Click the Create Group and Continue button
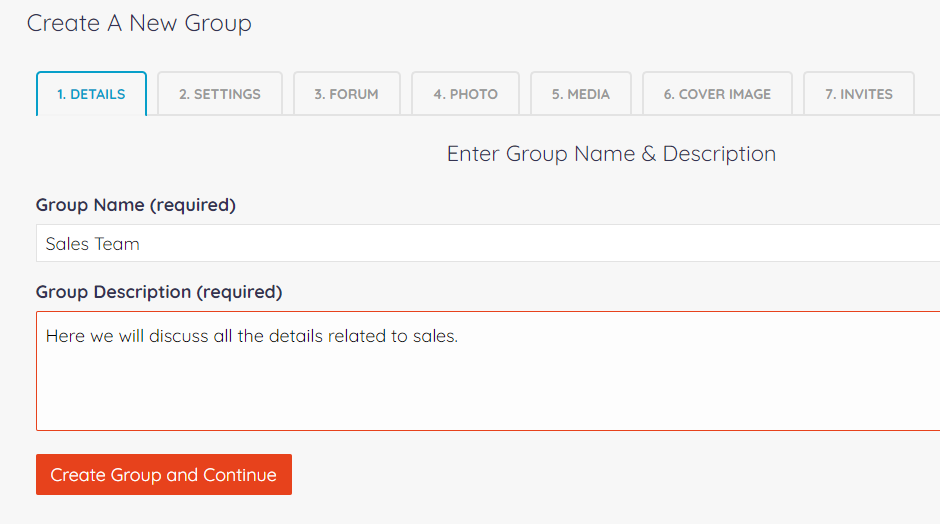The width and height of the screenshot is (940, 524). pyautogui.click(x=164, y=474)
